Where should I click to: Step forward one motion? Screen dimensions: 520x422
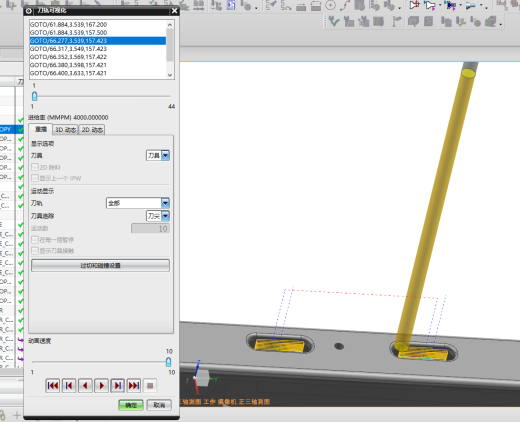[118, 386]
